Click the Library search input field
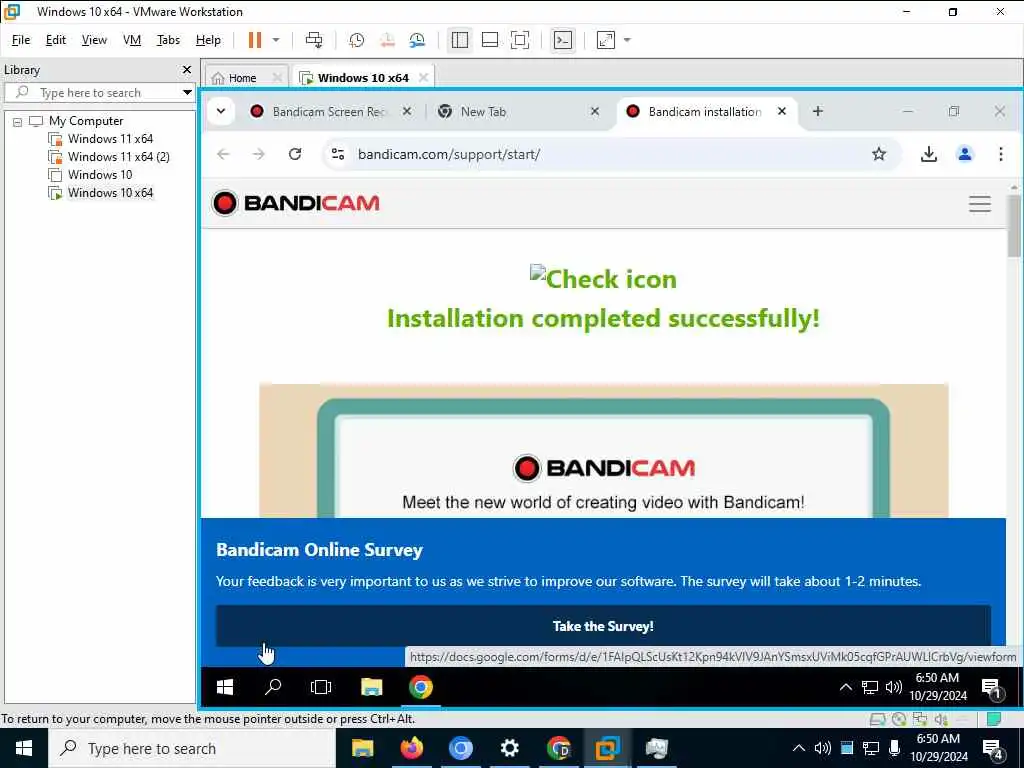This screenshot has height=768, width=1024. (x=98, y=92)
